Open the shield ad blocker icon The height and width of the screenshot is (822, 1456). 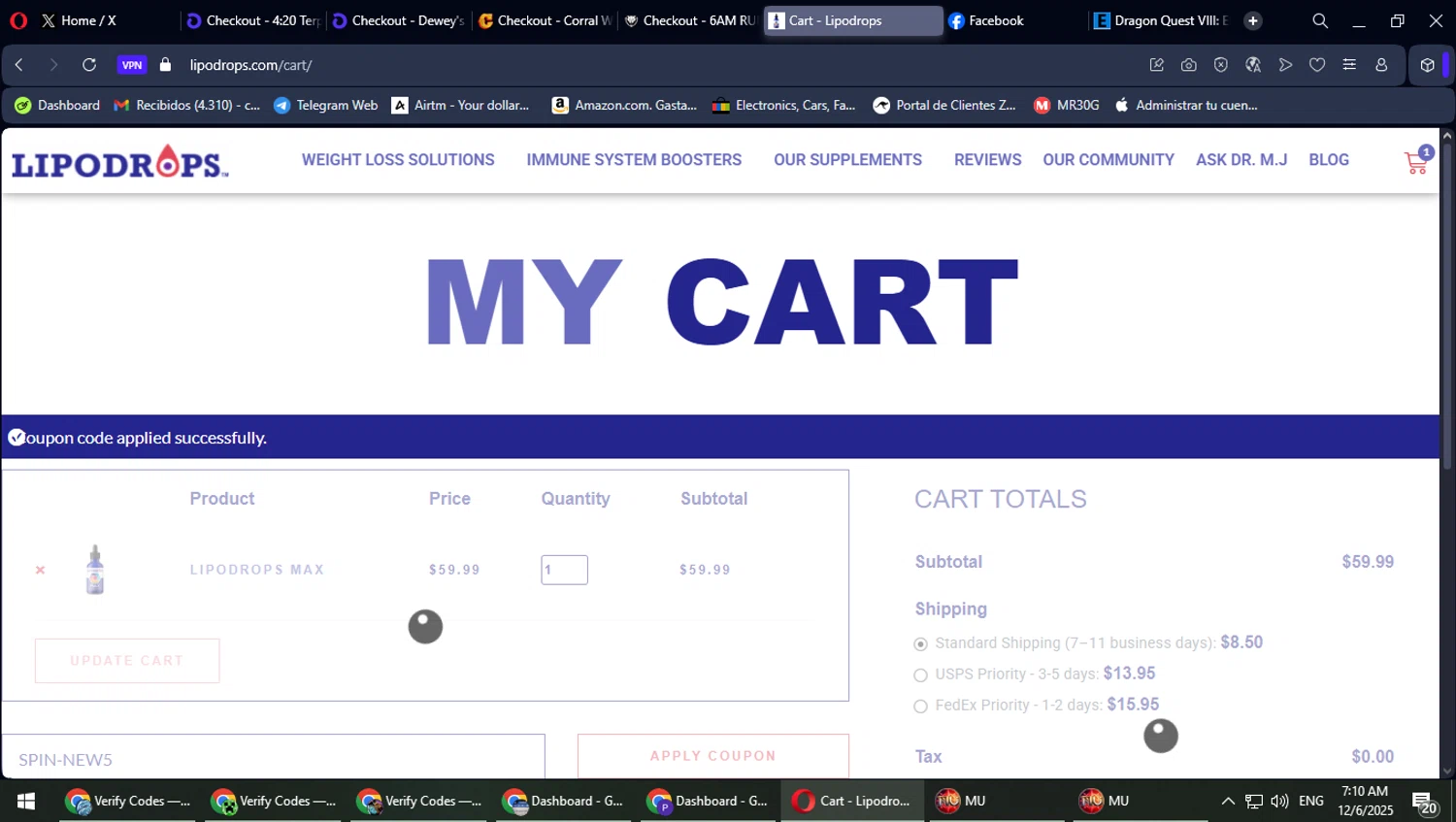[x=1221, y=65]
